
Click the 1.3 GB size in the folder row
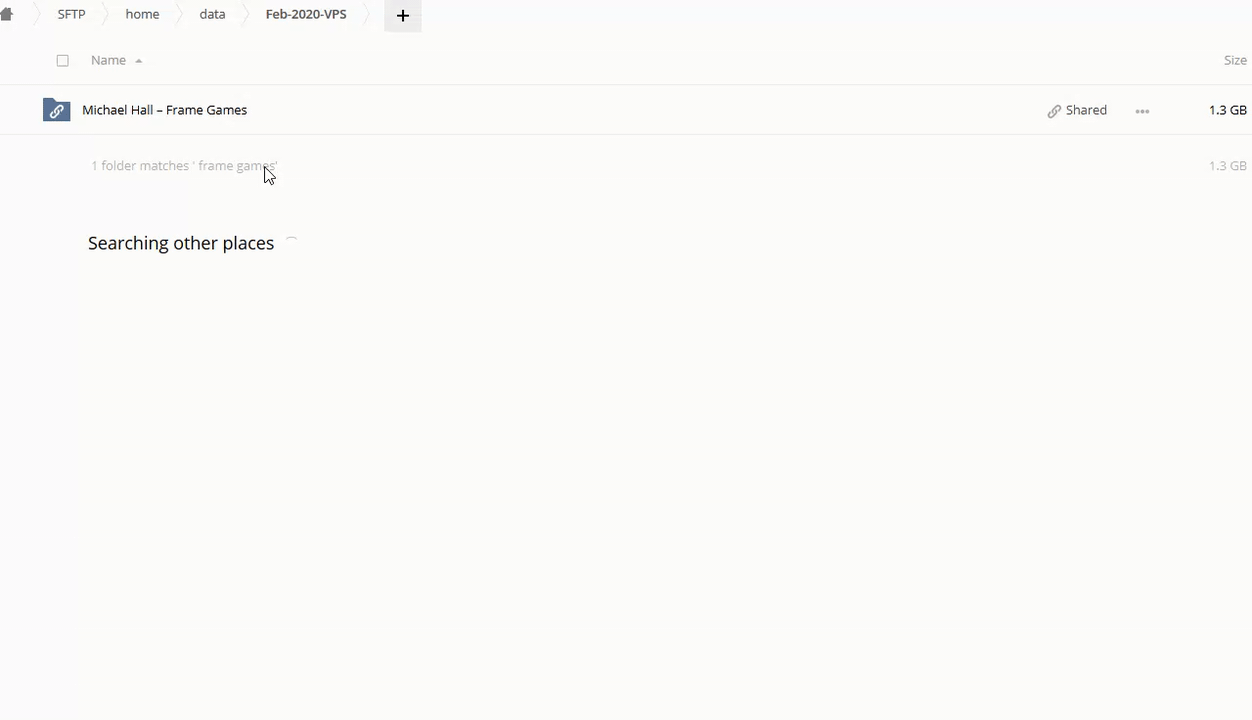coord(1227,110)
